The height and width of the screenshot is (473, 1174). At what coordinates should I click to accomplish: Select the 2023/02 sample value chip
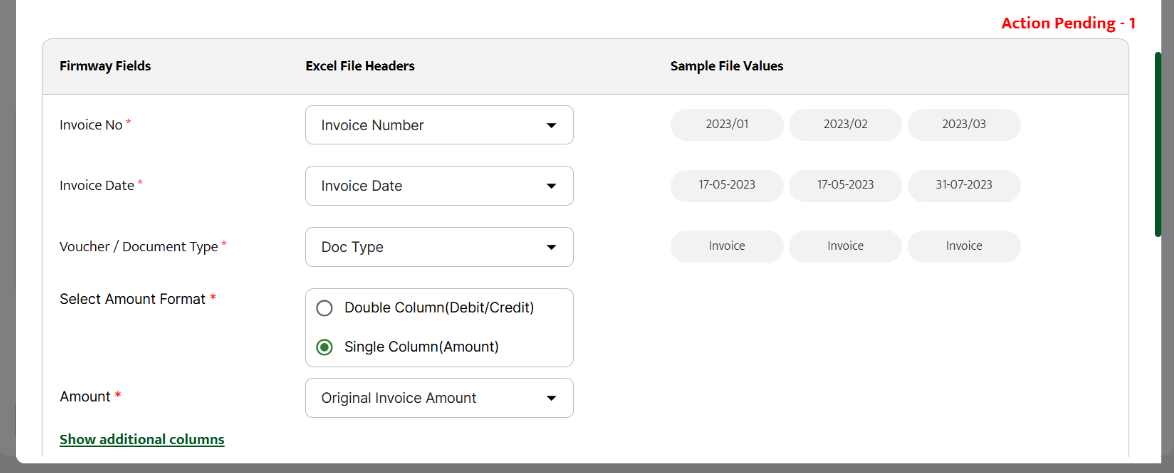point(845,125)
